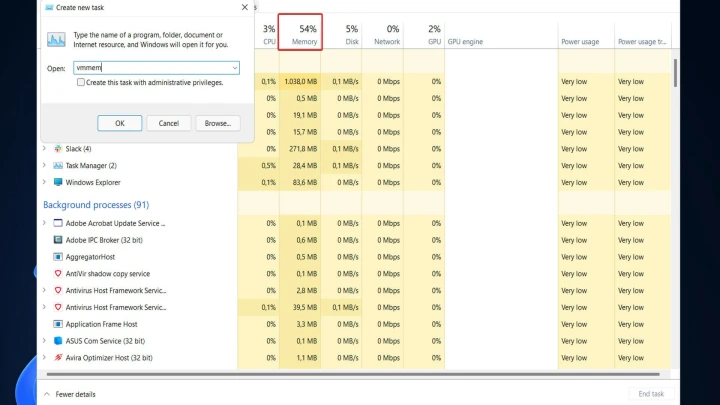Sort by the Network column header
Viewport: 720px width, 405px height.
click(x=383, y=34)
